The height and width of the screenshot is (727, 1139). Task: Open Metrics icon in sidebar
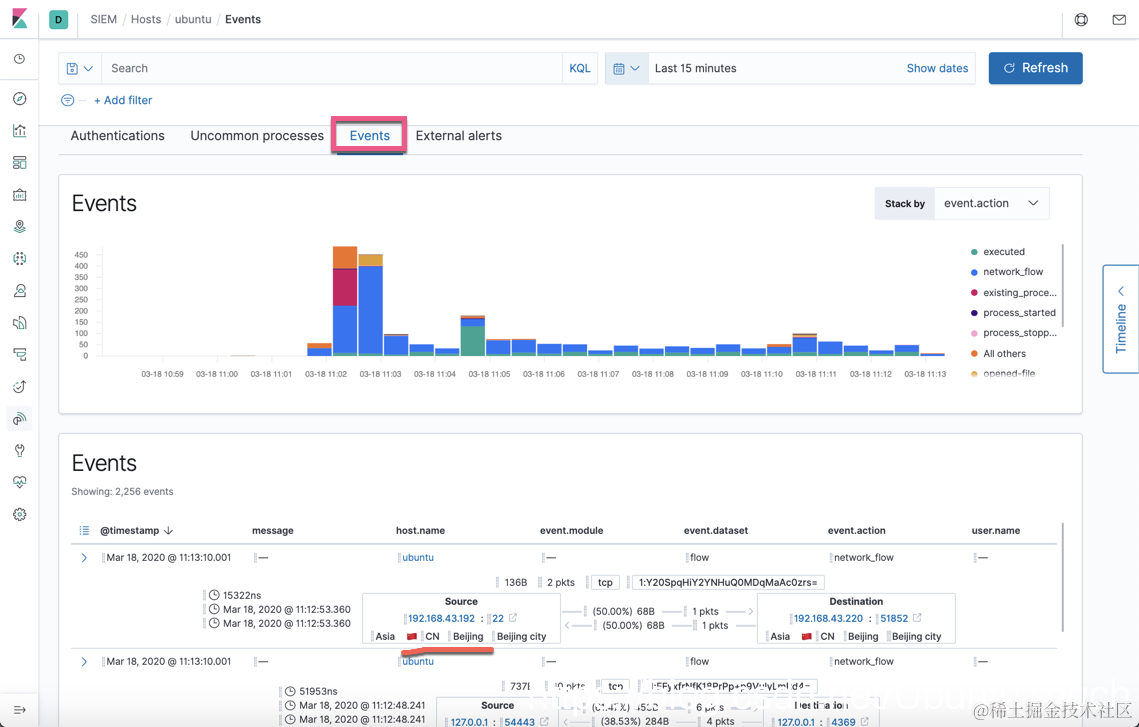20,291
